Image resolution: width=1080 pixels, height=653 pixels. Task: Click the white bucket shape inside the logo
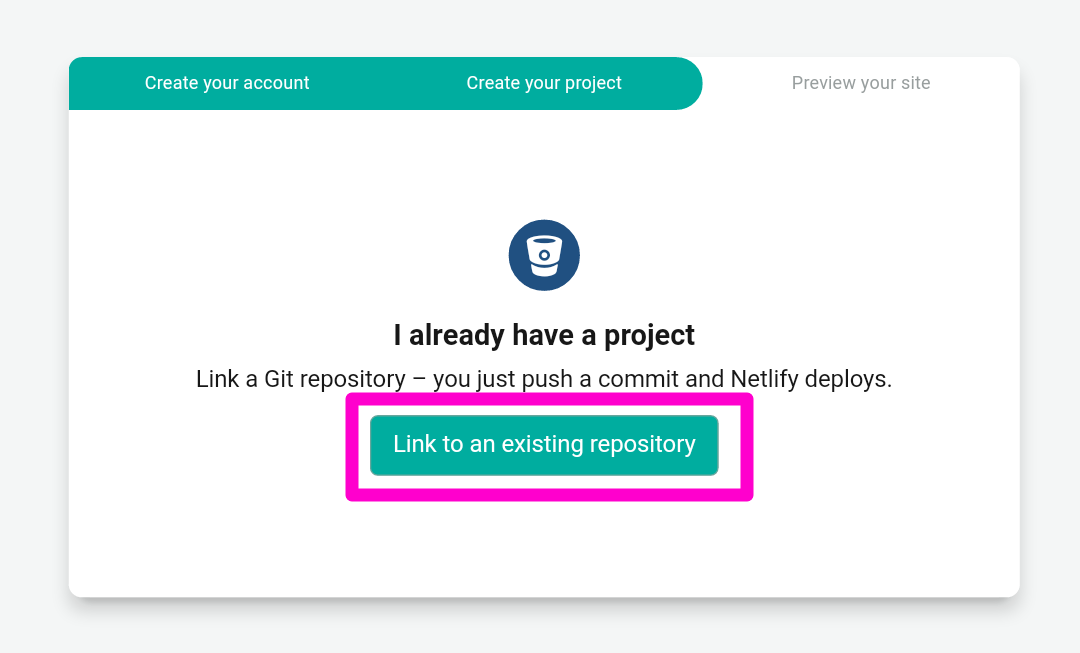tap(544, 256)
